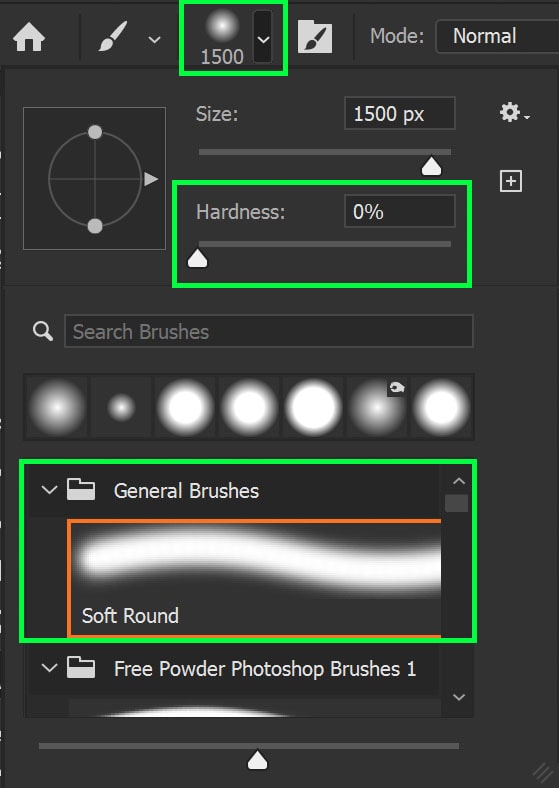Open the tool preset chevron beside Brush
This screenshot has height=788, width=559.
(154, 39)
